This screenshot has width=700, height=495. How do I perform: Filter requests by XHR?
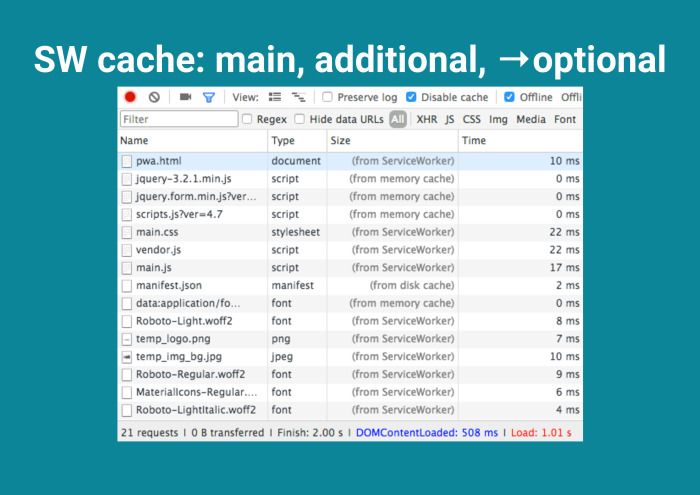click(427, 119)
